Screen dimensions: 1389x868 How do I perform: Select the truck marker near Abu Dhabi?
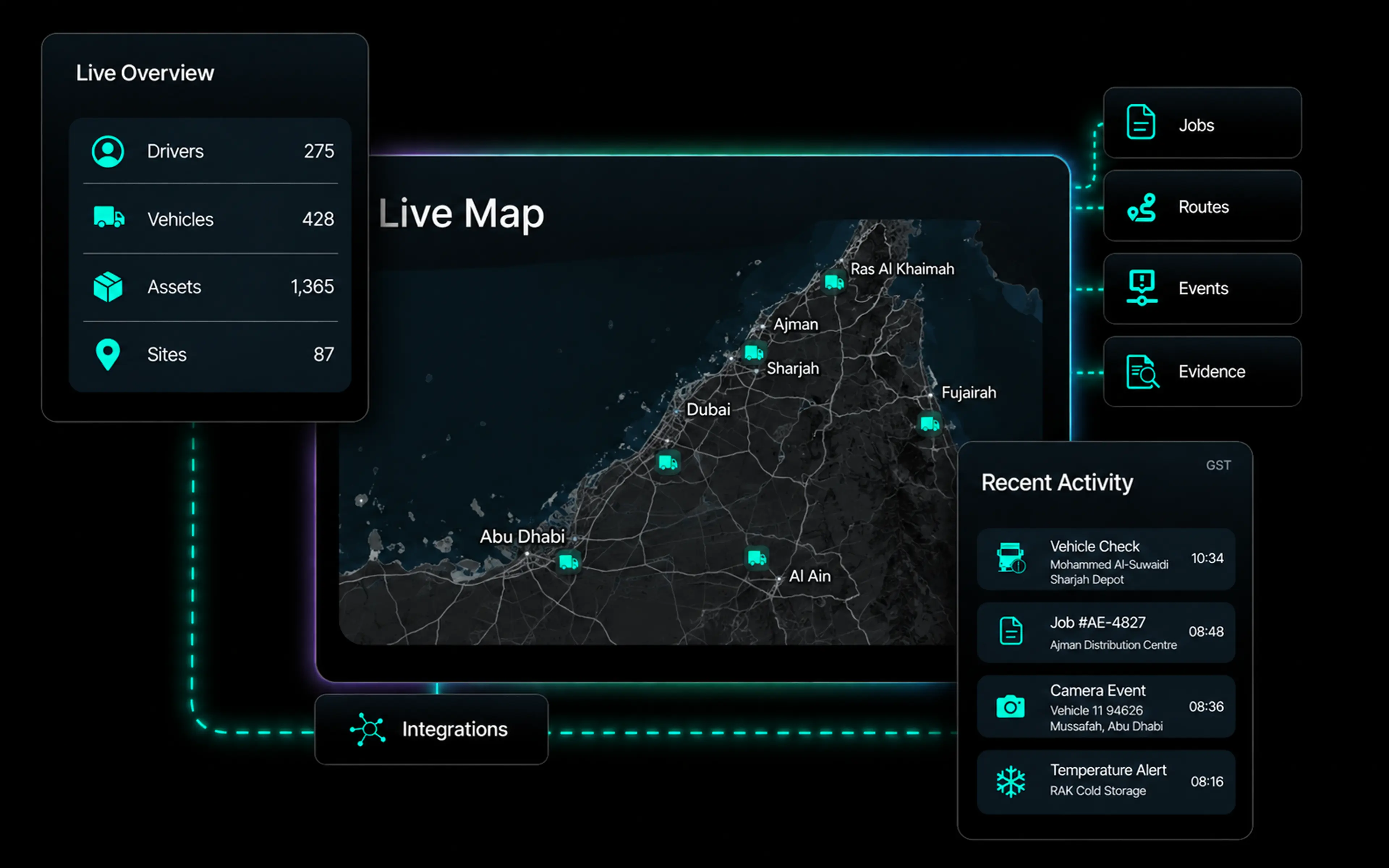click(569, 561)
